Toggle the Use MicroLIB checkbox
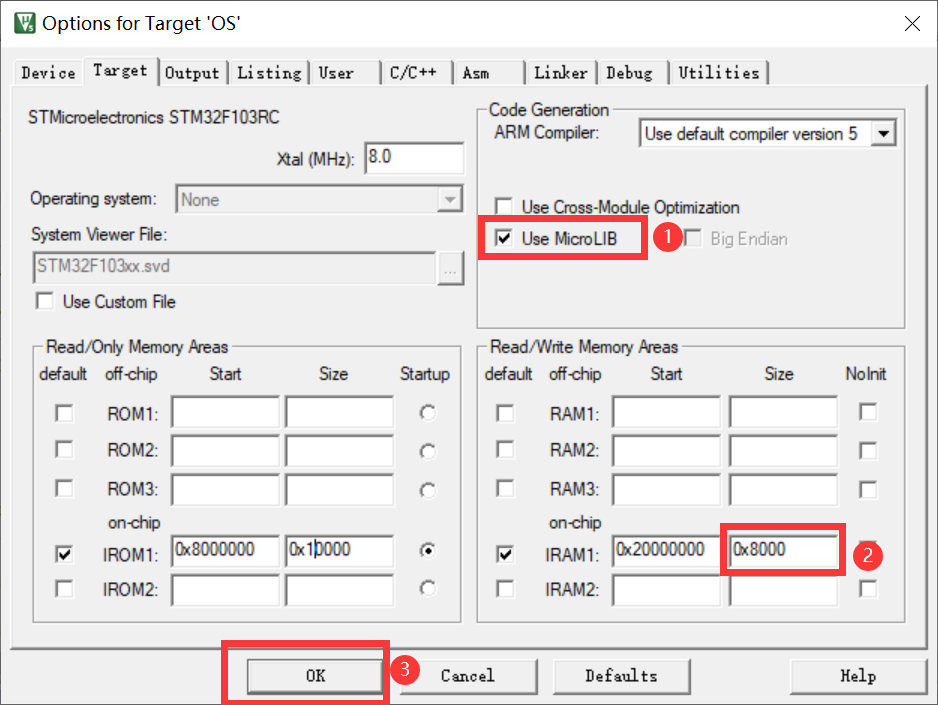This screenshot has width=938, height=705. point(504,238)
